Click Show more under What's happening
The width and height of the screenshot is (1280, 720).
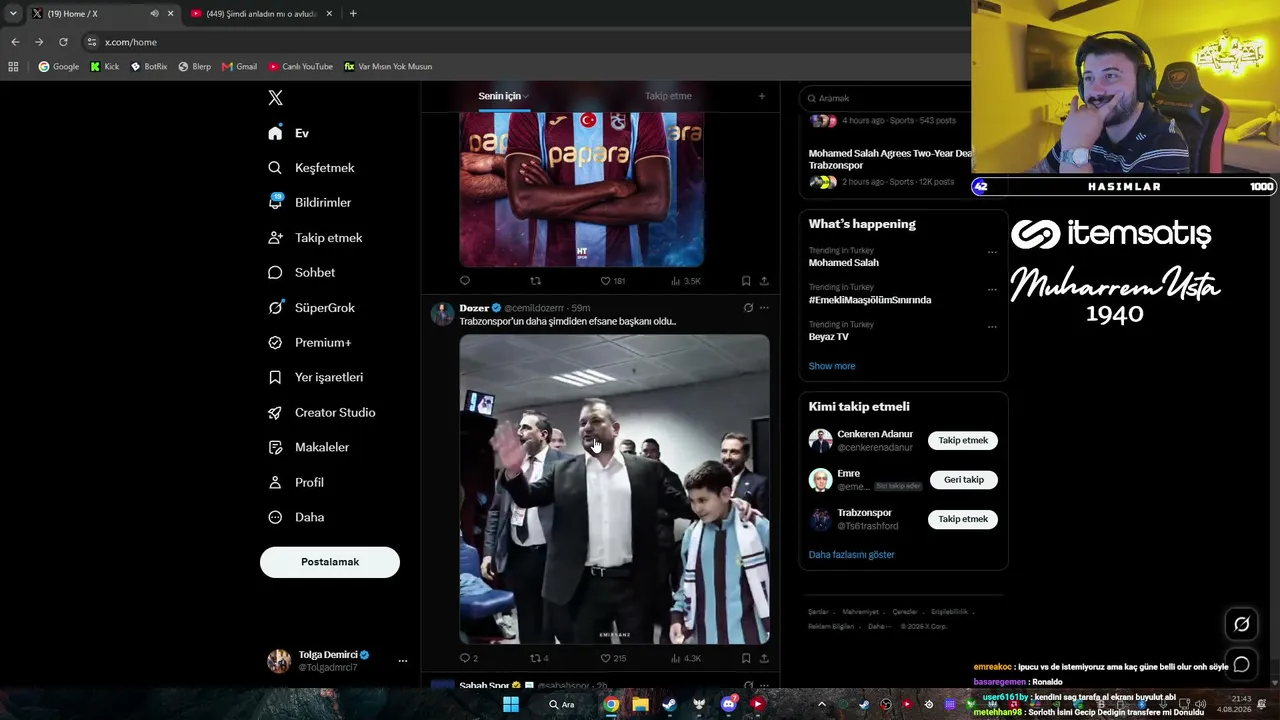coord(832,366)
